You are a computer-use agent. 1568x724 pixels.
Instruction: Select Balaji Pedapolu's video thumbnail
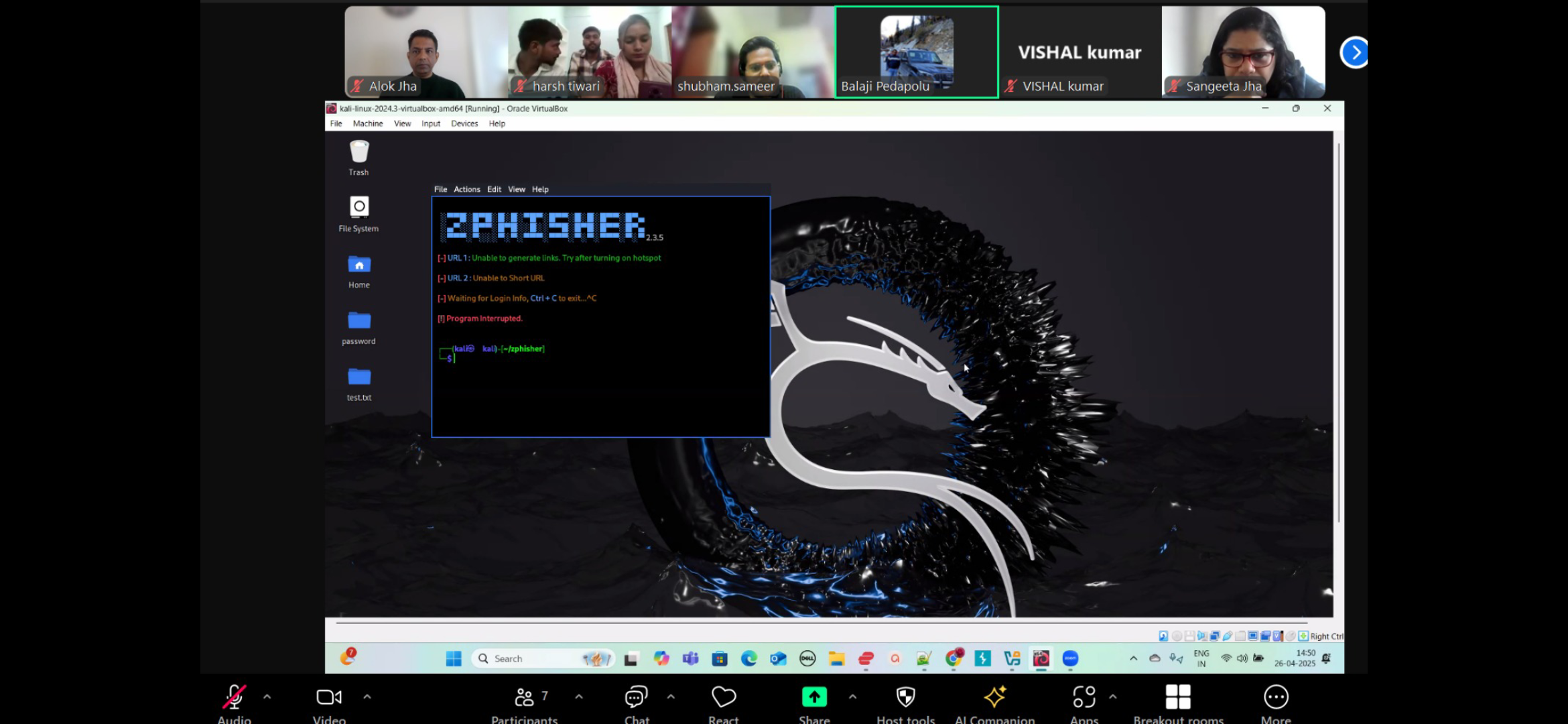point(916,52)
